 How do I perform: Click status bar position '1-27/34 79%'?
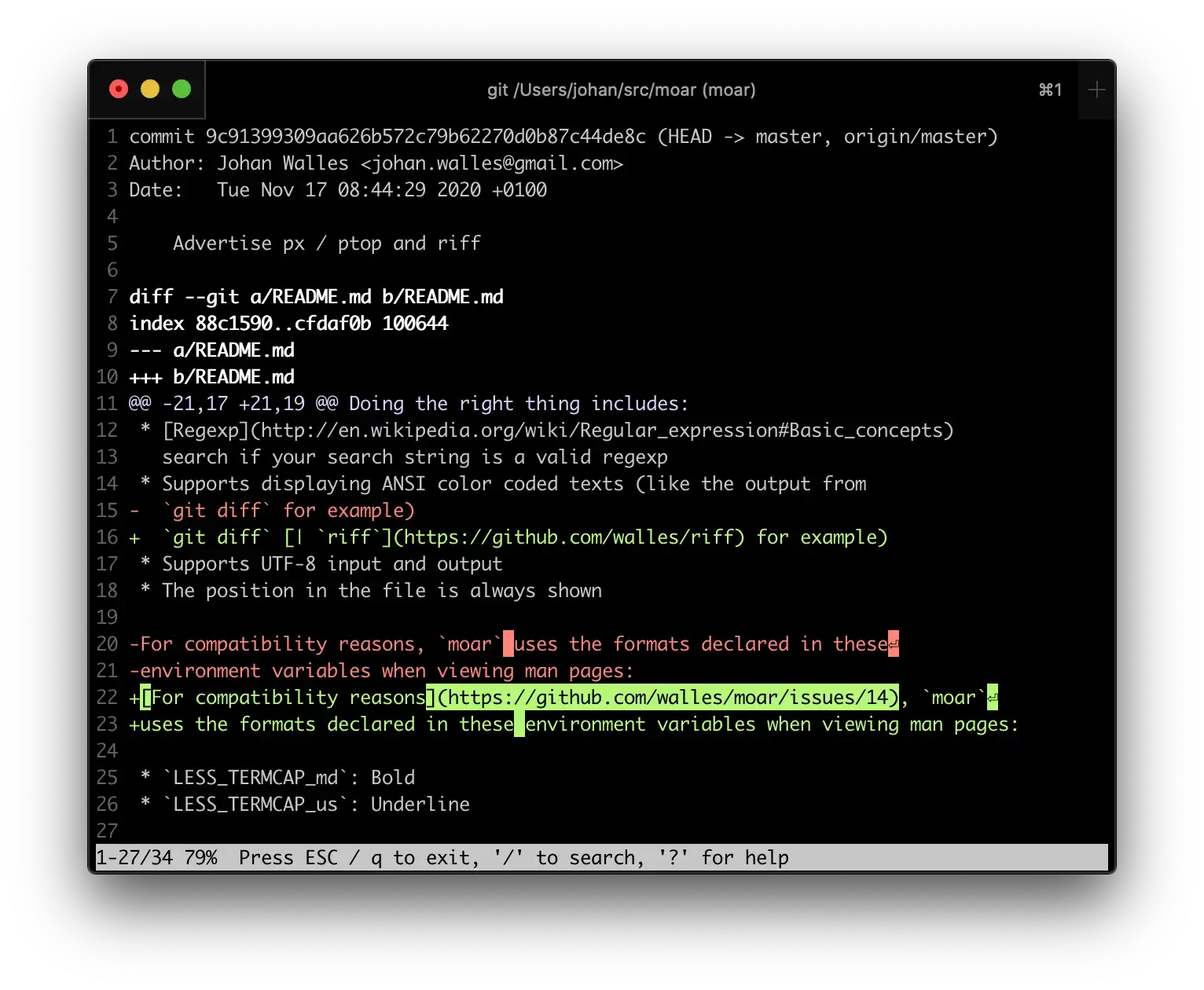pos(156,858)
